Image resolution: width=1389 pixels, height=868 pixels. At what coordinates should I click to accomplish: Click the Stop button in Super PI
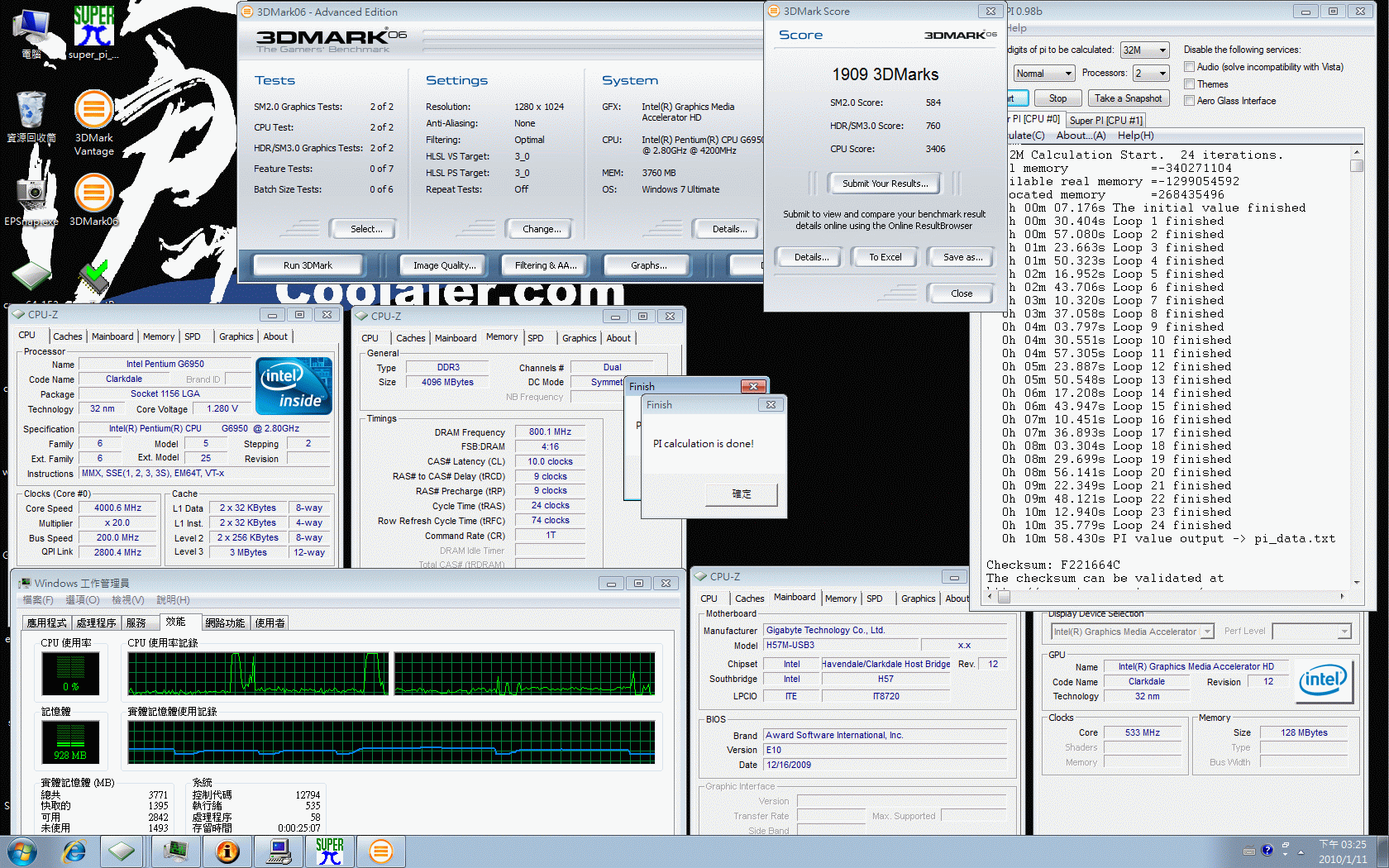[1057, 98]
